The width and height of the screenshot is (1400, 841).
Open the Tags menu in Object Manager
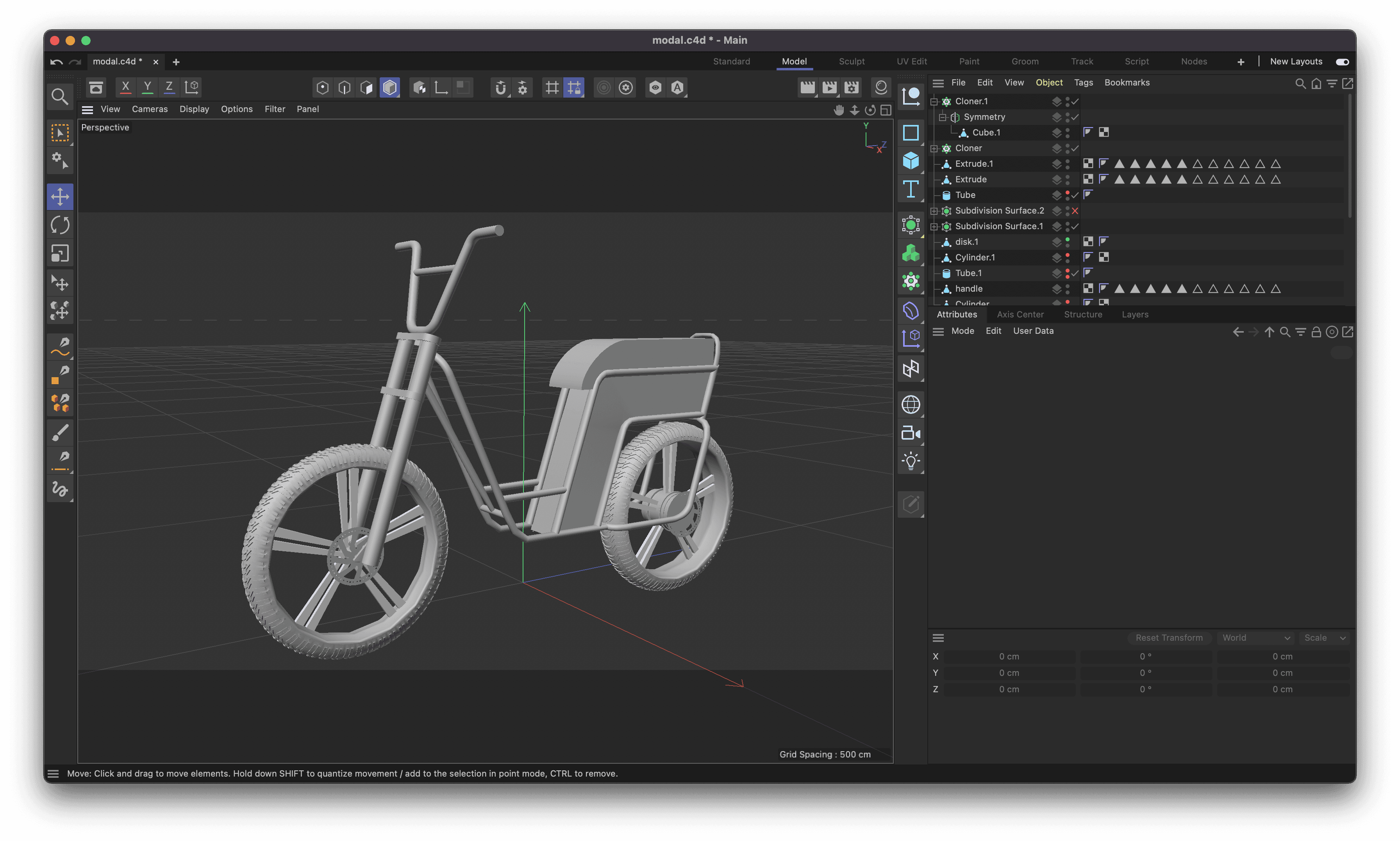[1083, 83]
